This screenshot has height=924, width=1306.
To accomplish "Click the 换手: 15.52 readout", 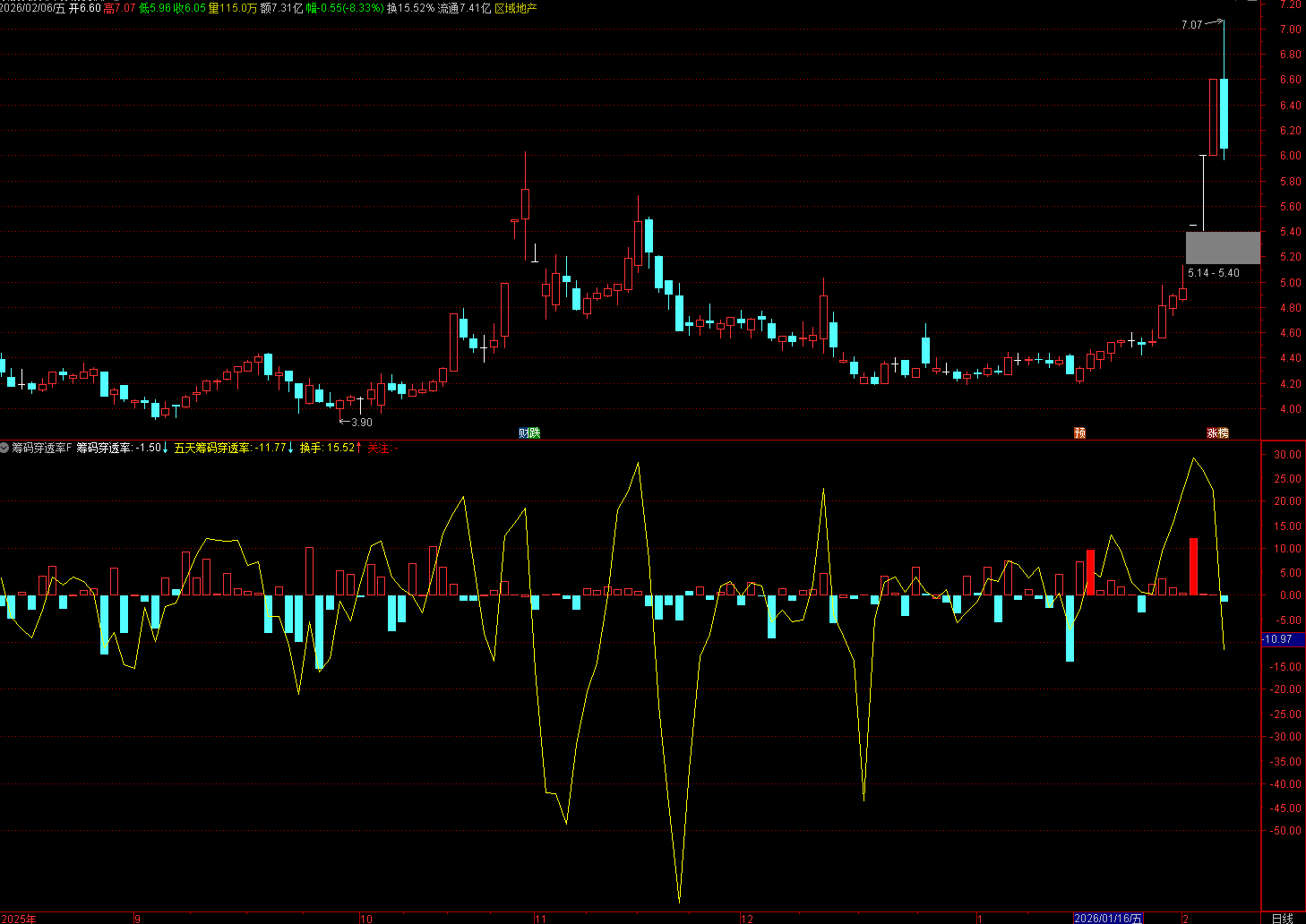I will pyautogui.click(x=328, y=448).
